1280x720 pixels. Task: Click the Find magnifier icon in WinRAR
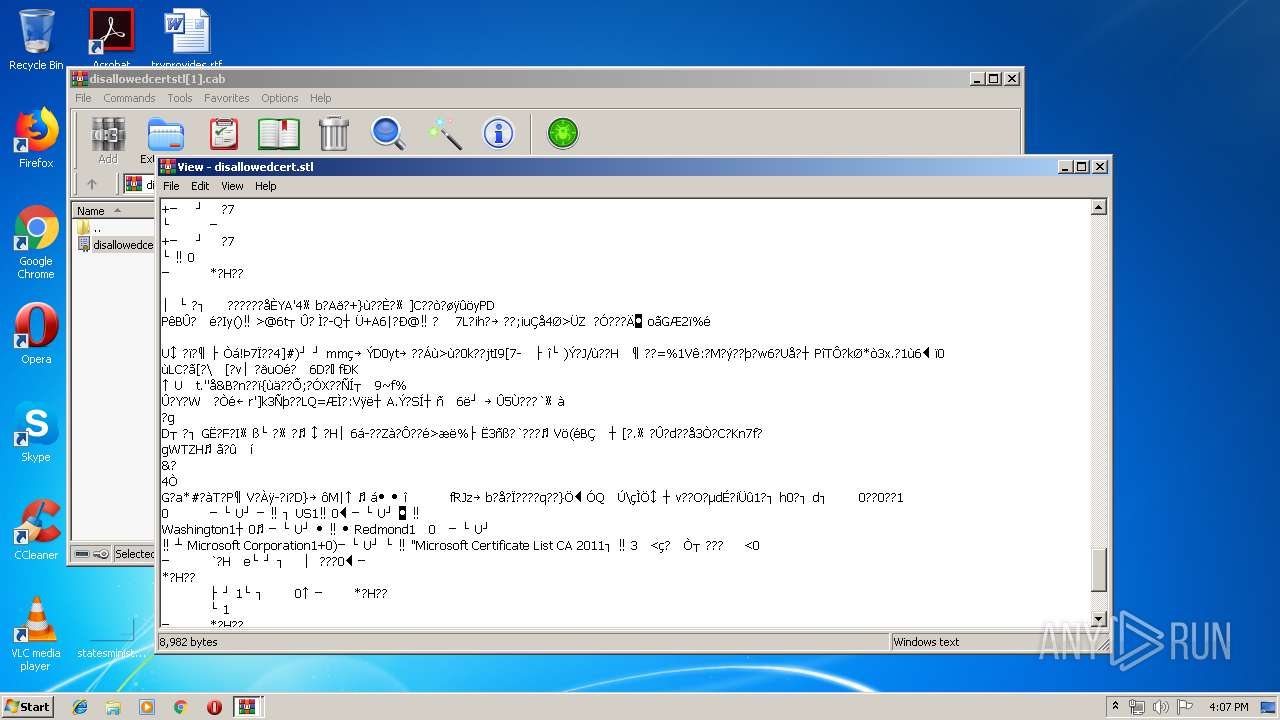388,133
